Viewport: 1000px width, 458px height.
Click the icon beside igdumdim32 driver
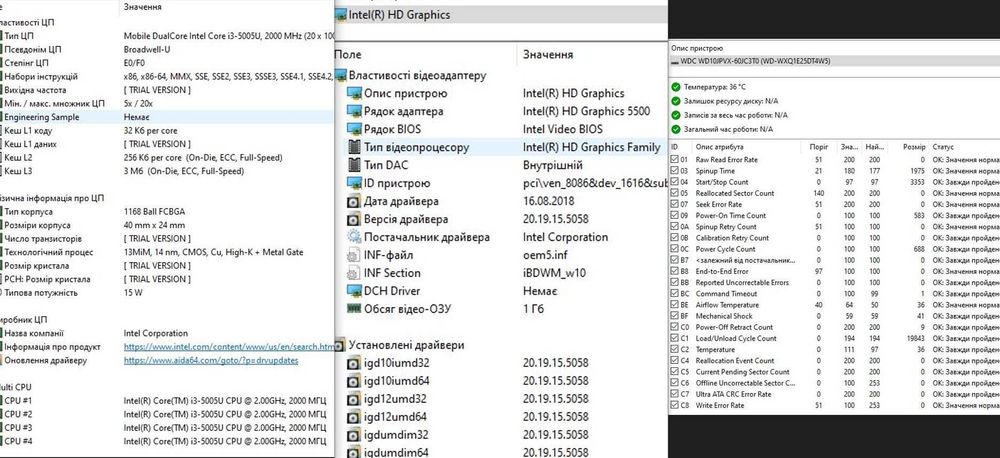point(354,435)
